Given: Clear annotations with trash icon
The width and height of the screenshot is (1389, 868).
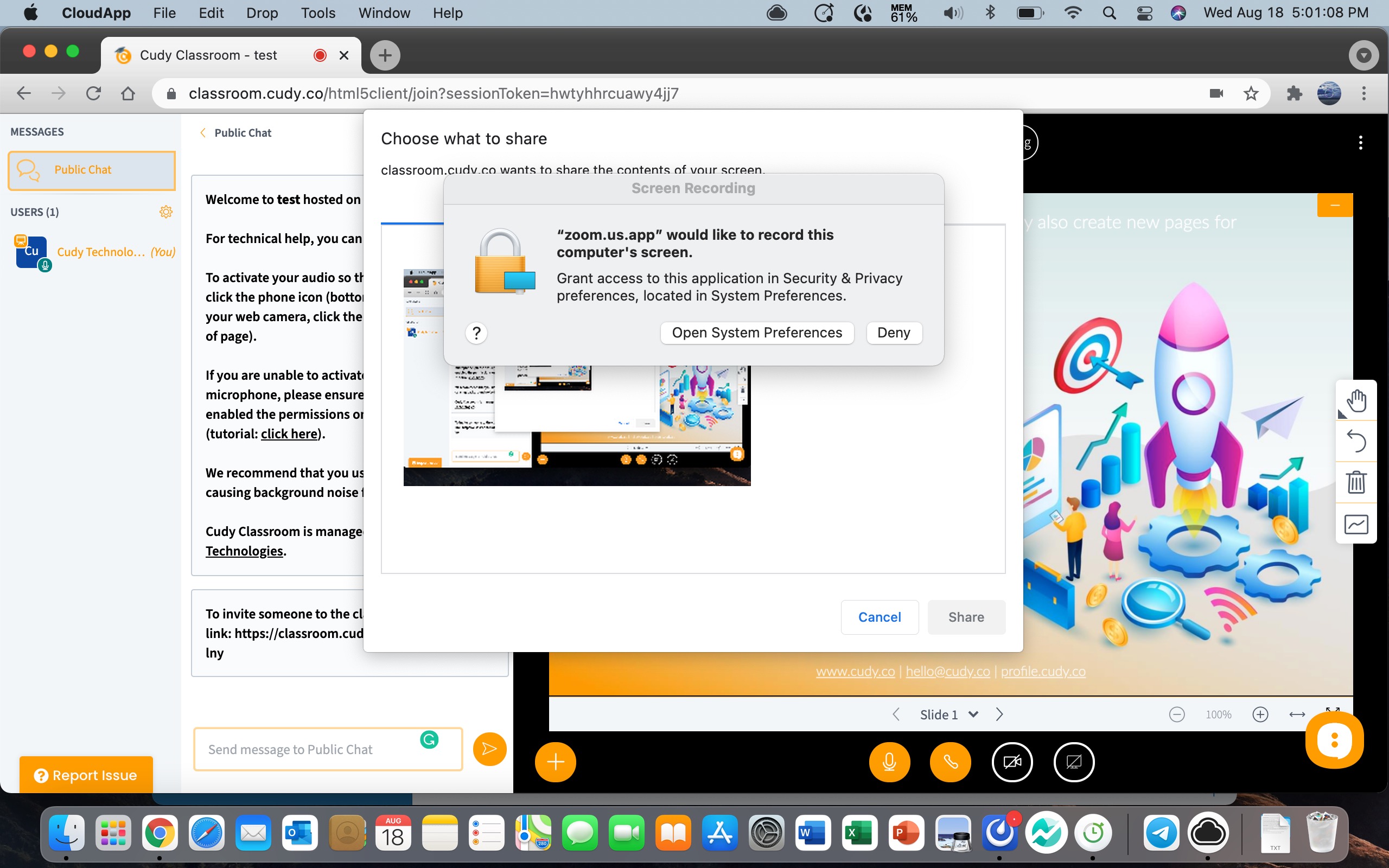Looking at the screenshot, I should (1356, 482).
